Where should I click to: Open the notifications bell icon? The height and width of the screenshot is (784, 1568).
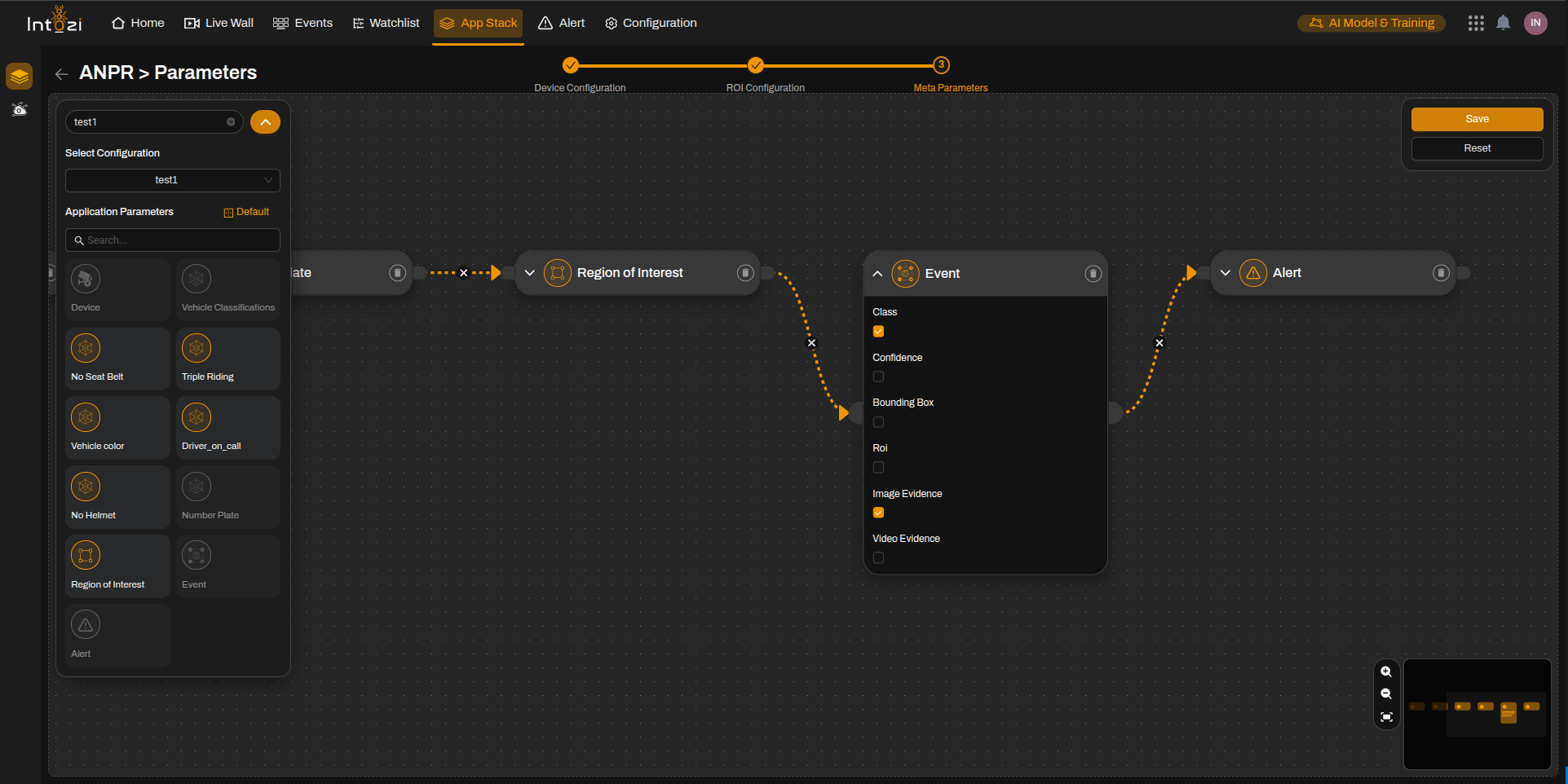[1503, 23]
